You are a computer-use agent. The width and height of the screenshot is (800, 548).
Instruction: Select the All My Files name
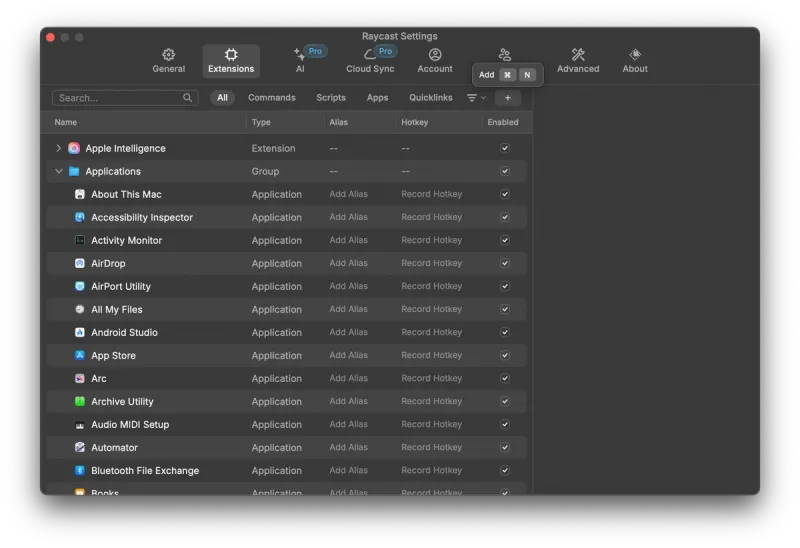(x=117, y=309)
